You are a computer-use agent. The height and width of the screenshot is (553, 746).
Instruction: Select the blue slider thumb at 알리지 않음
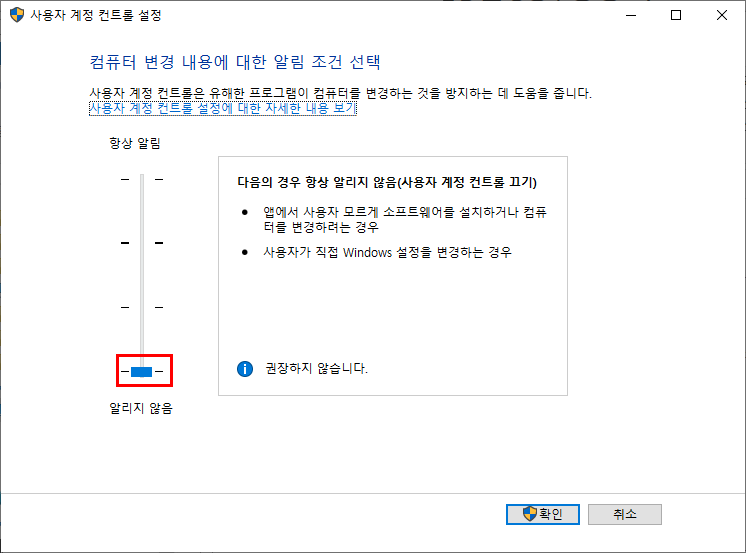(141, 372)
